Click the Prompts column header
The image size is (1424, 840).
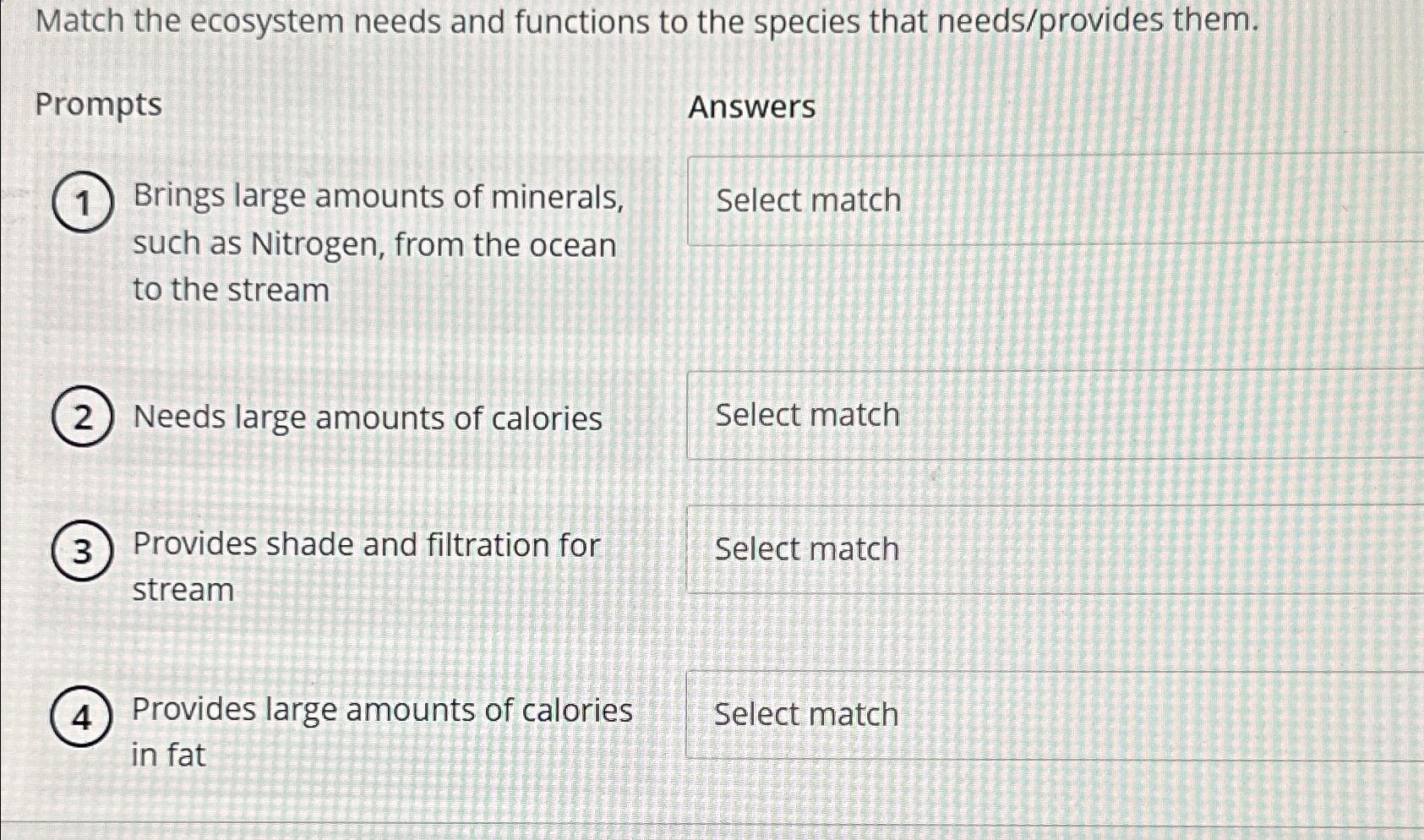[101, 105]
